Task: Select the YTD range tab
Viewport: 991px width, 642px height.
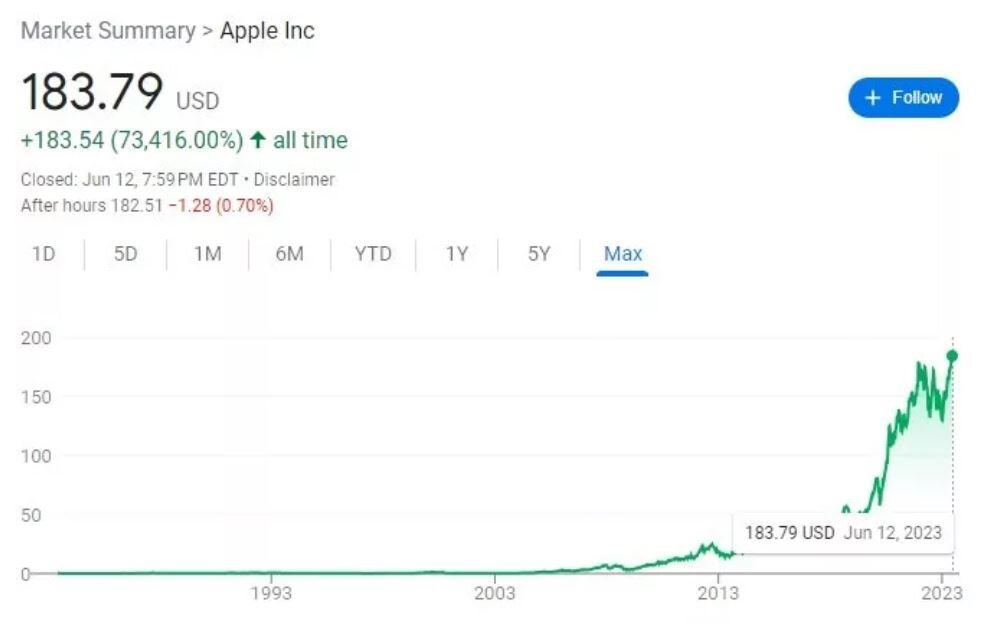Action: click(x=373, y=254)
